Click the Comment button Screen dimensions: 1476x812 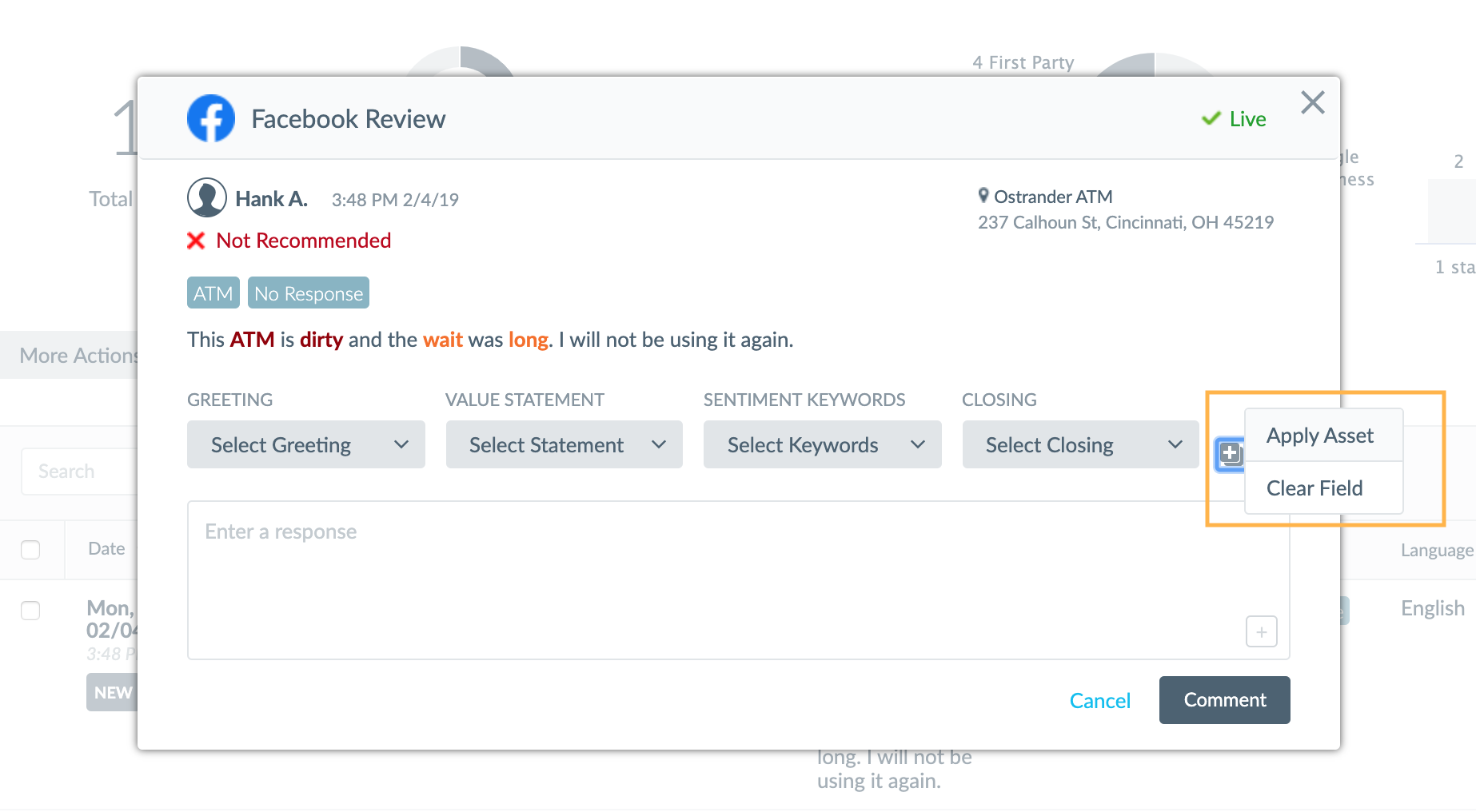coord(1225,700)
